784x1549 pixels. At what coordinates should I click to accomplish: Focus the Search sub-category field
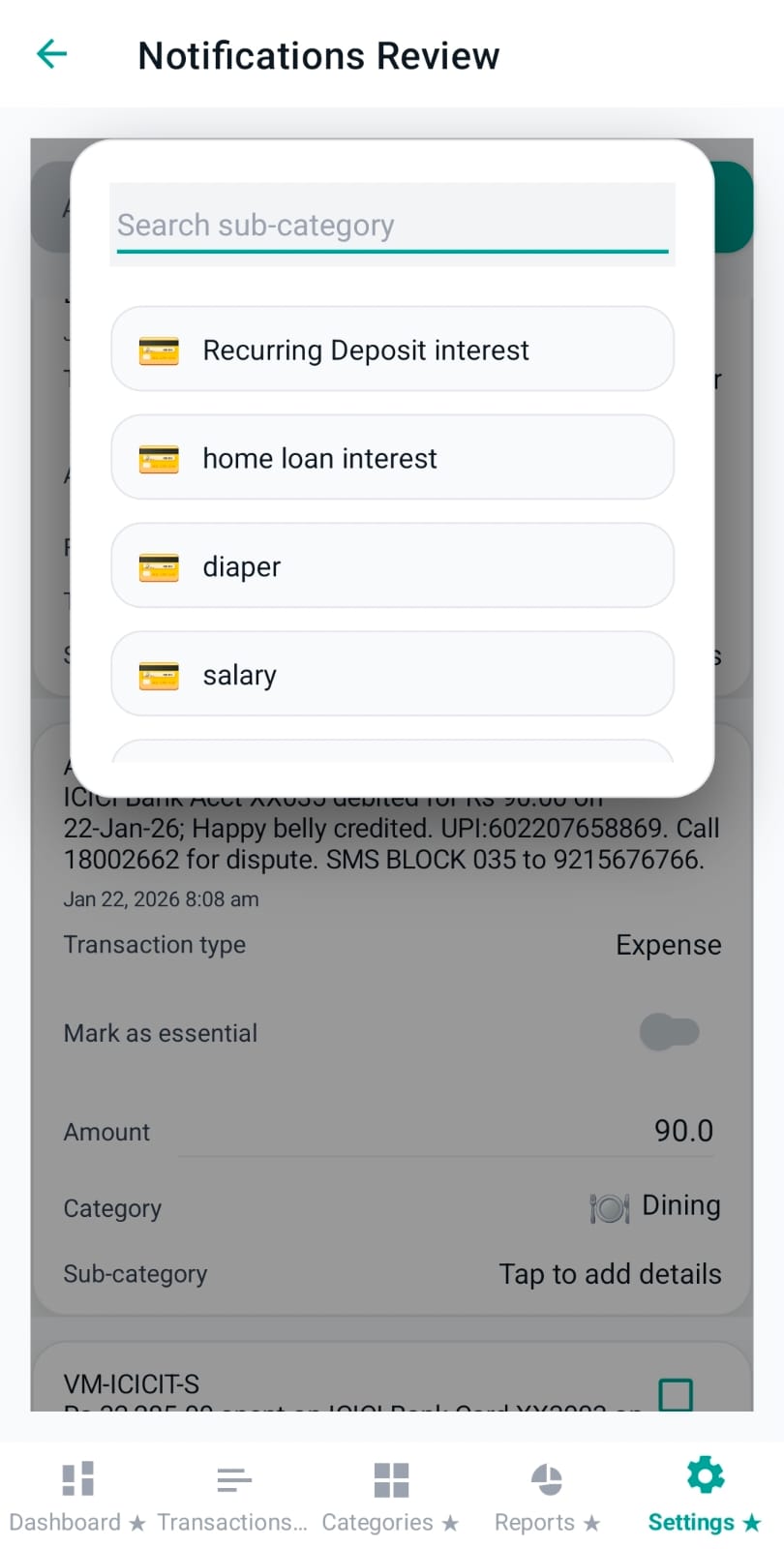click(x=392, y=226)
